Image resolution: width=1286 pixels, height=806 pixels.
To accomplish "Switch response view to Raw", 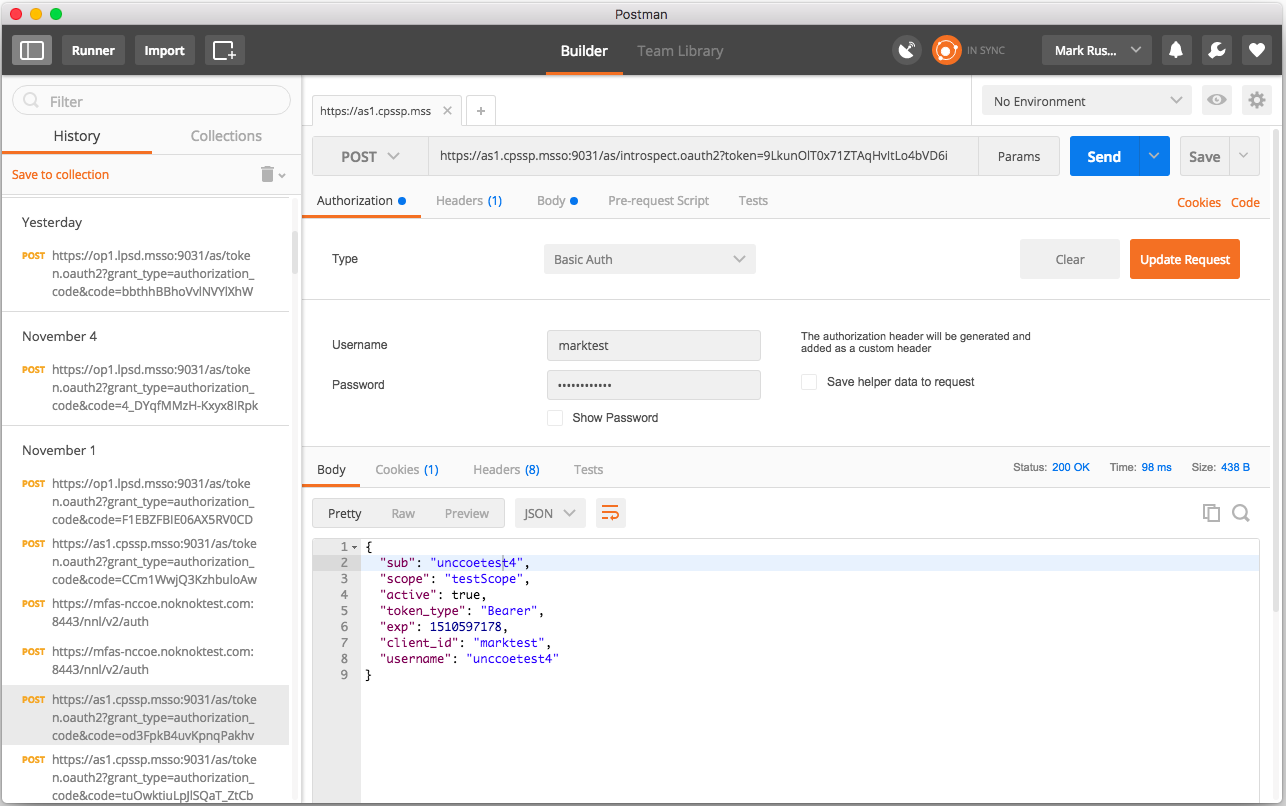I will (x=403, y=513).
